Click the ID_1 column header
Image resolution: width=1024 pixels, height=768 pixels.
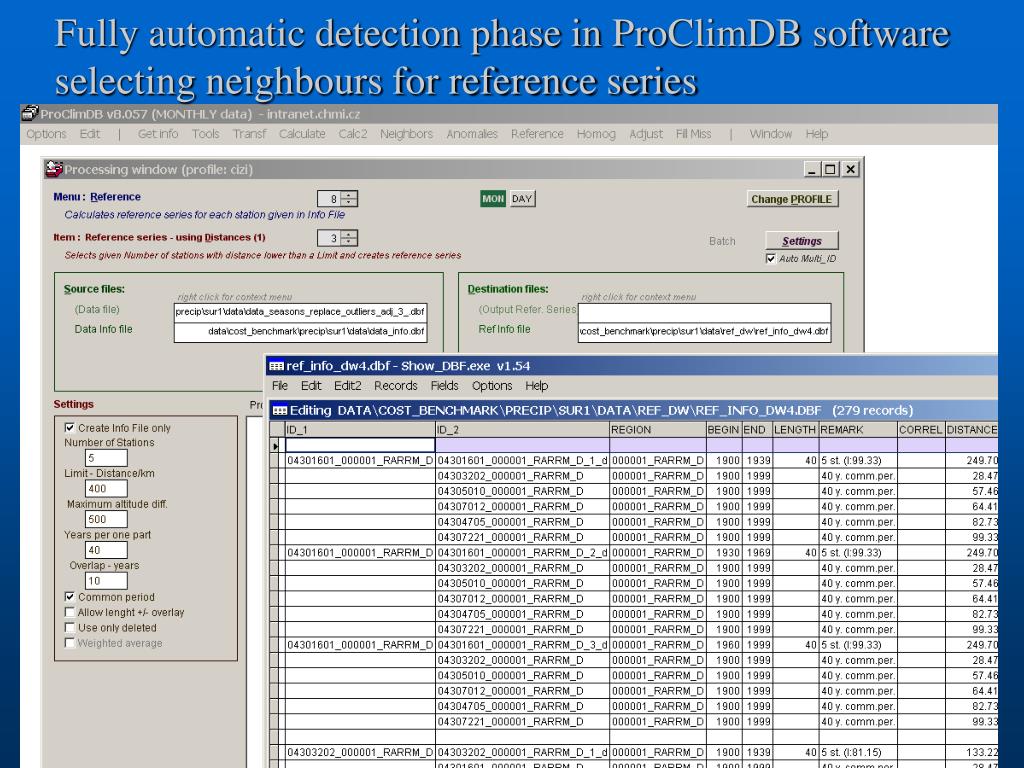[x=360, y=430]
